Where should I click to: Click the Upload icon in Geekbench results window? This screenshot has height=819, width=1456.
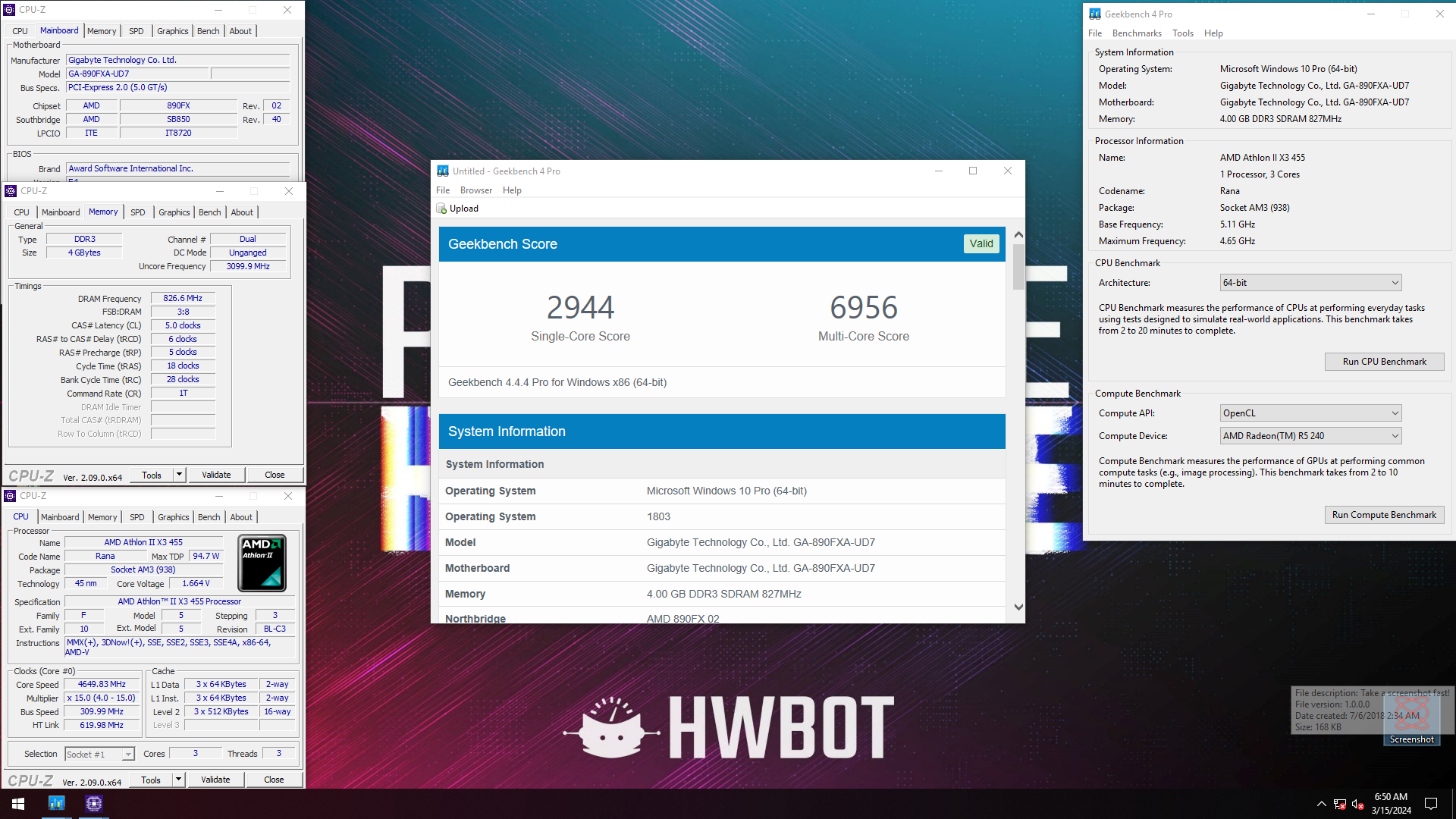441,209
